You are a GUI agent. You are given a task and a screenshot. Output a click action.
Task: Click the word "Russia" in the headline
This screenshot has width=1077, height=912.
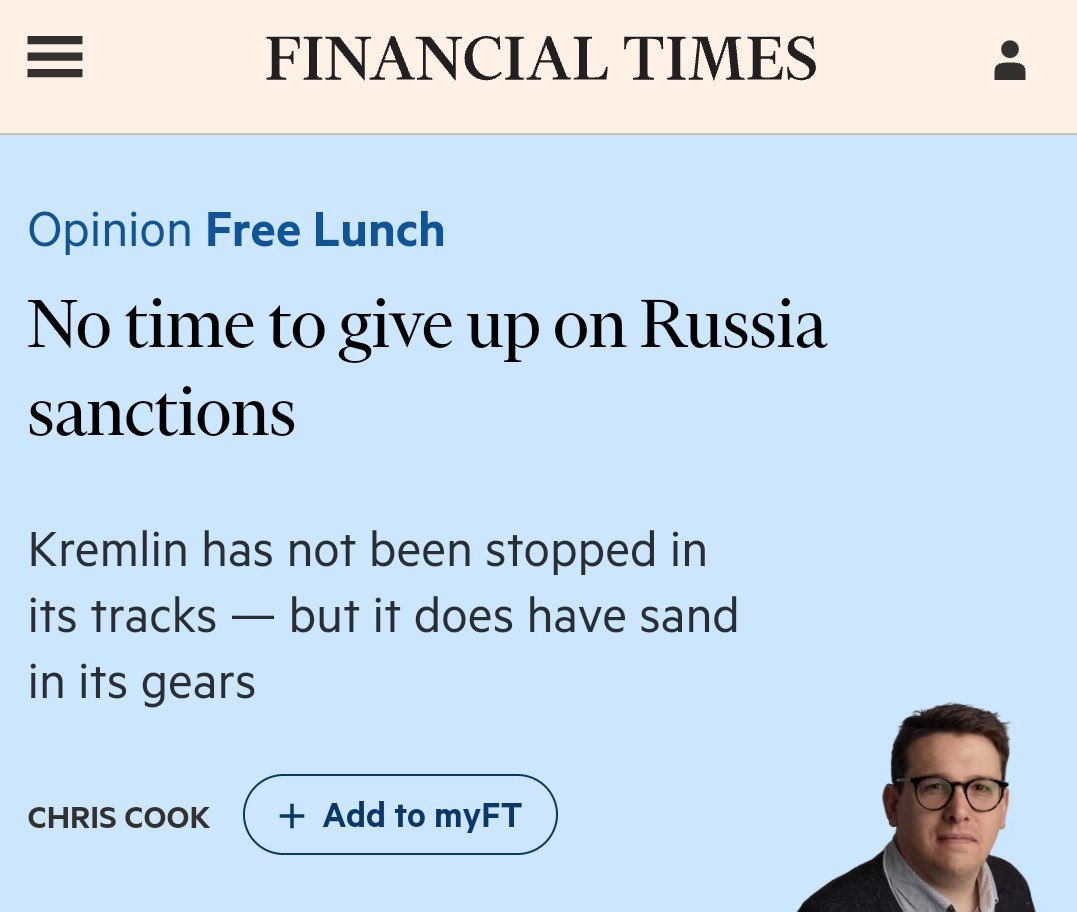[733, 325]
